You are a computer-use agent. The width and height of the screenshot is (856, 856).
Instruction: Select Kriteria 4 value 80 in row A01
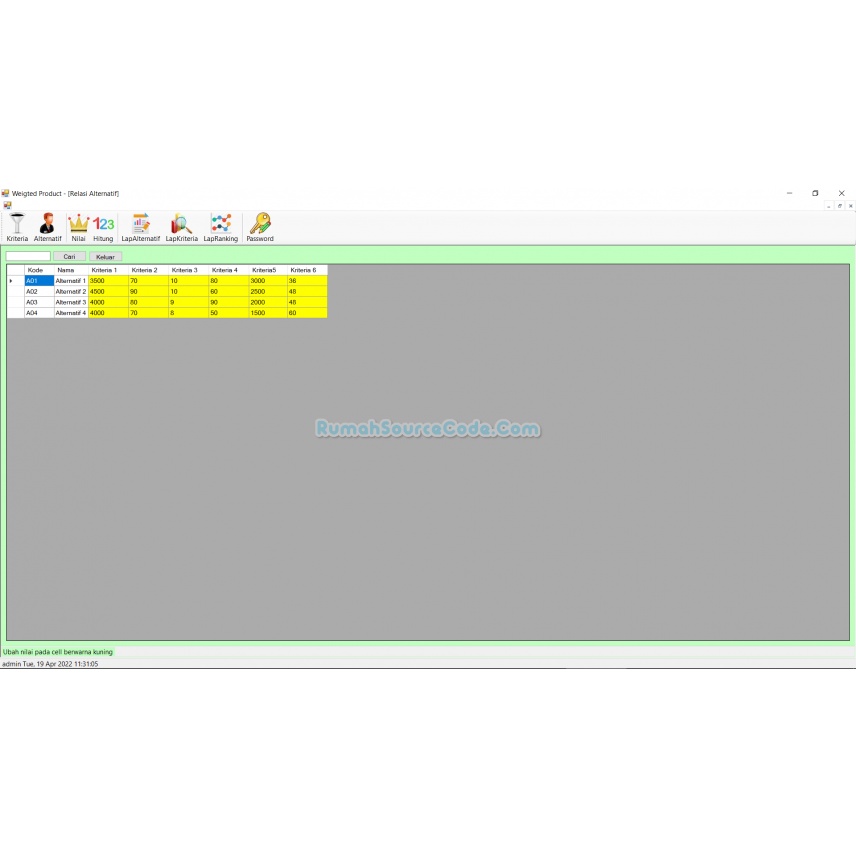pos(229,281)
